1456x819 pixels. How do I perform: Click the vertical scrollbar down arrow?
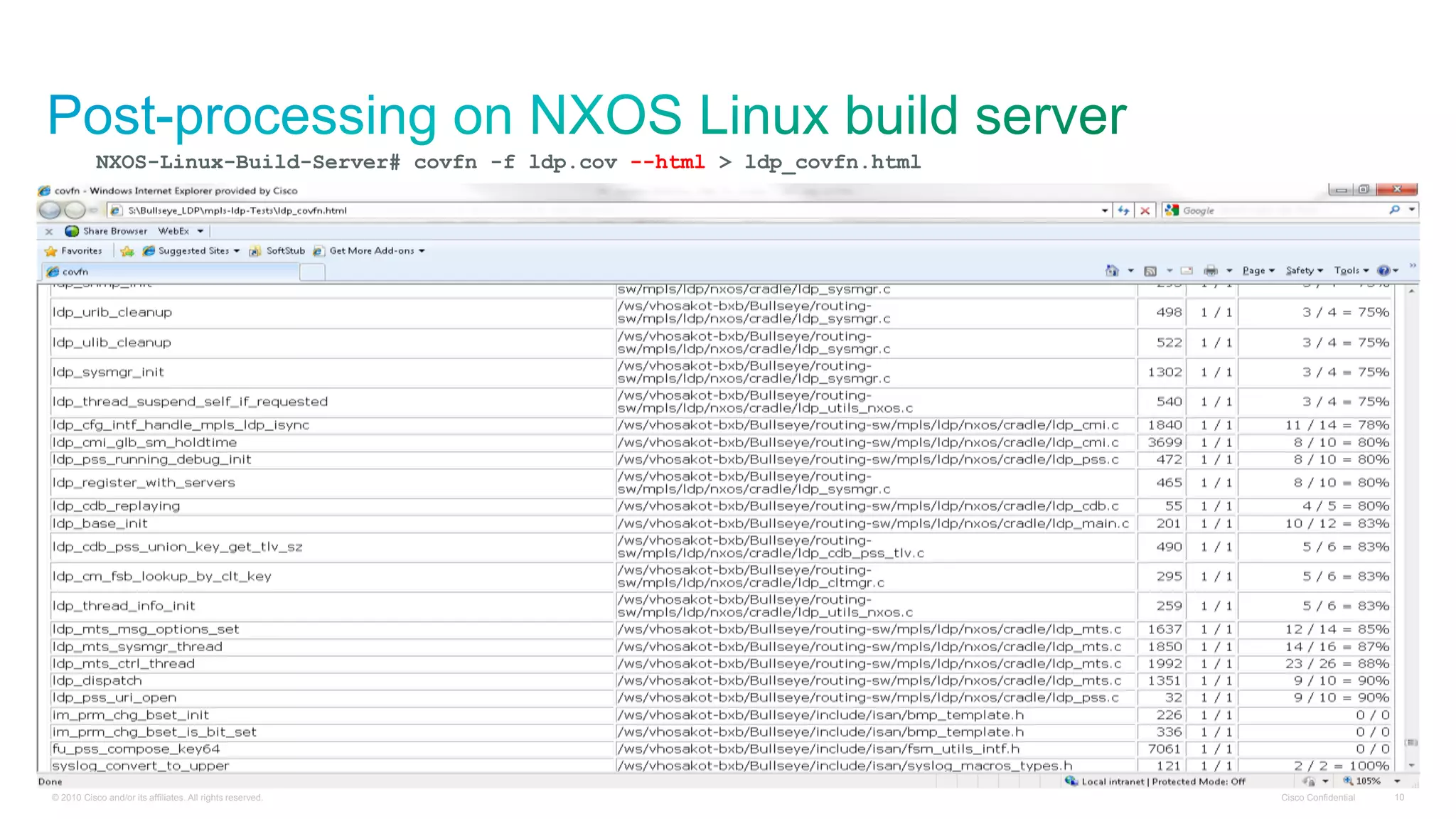tap(1411, 766)
